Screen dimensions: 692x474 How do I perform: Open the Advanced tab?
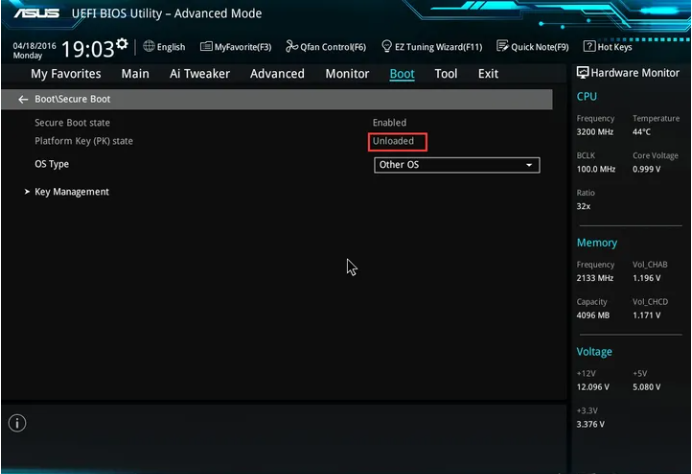[x=277, y=74]
